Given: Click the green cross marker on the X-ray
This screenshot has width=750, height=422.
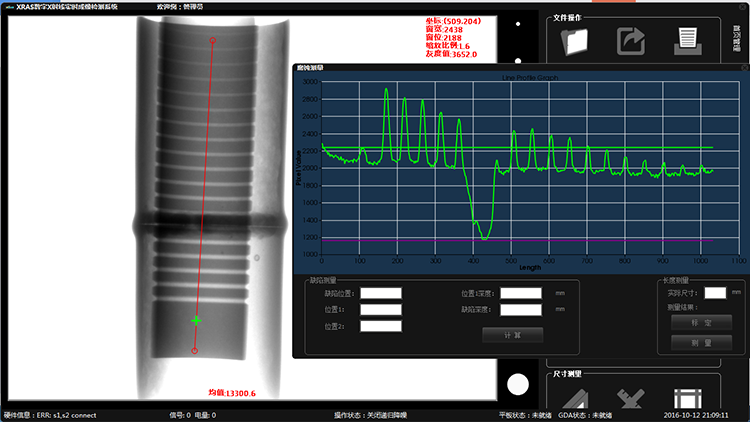Looking at the screenshot, I should point(196,321).
